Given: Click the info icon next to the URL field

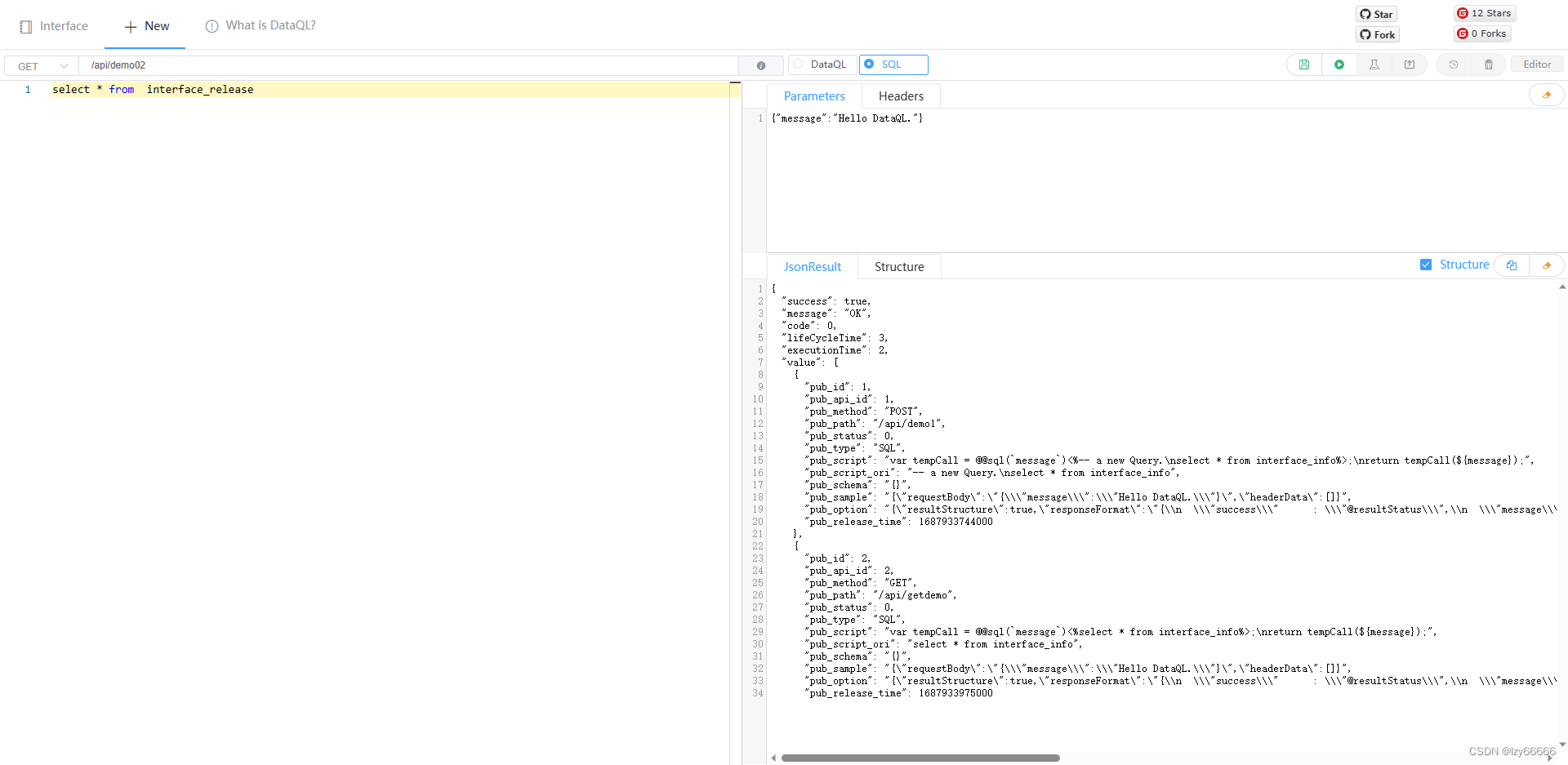Looking at the screenshot, I should click(x=762, y=65).
